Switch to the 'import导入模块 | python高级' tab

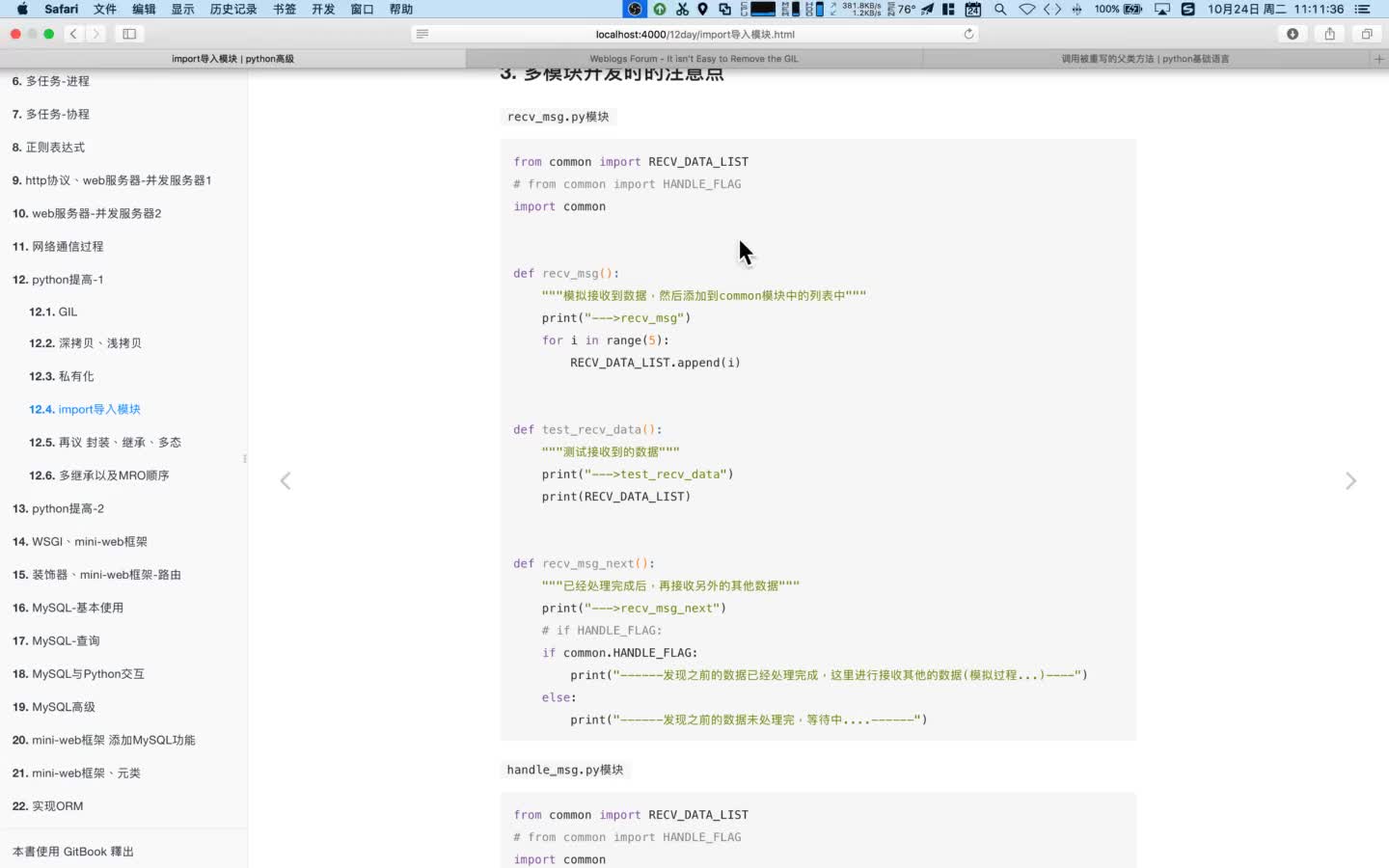click(232, 59)
